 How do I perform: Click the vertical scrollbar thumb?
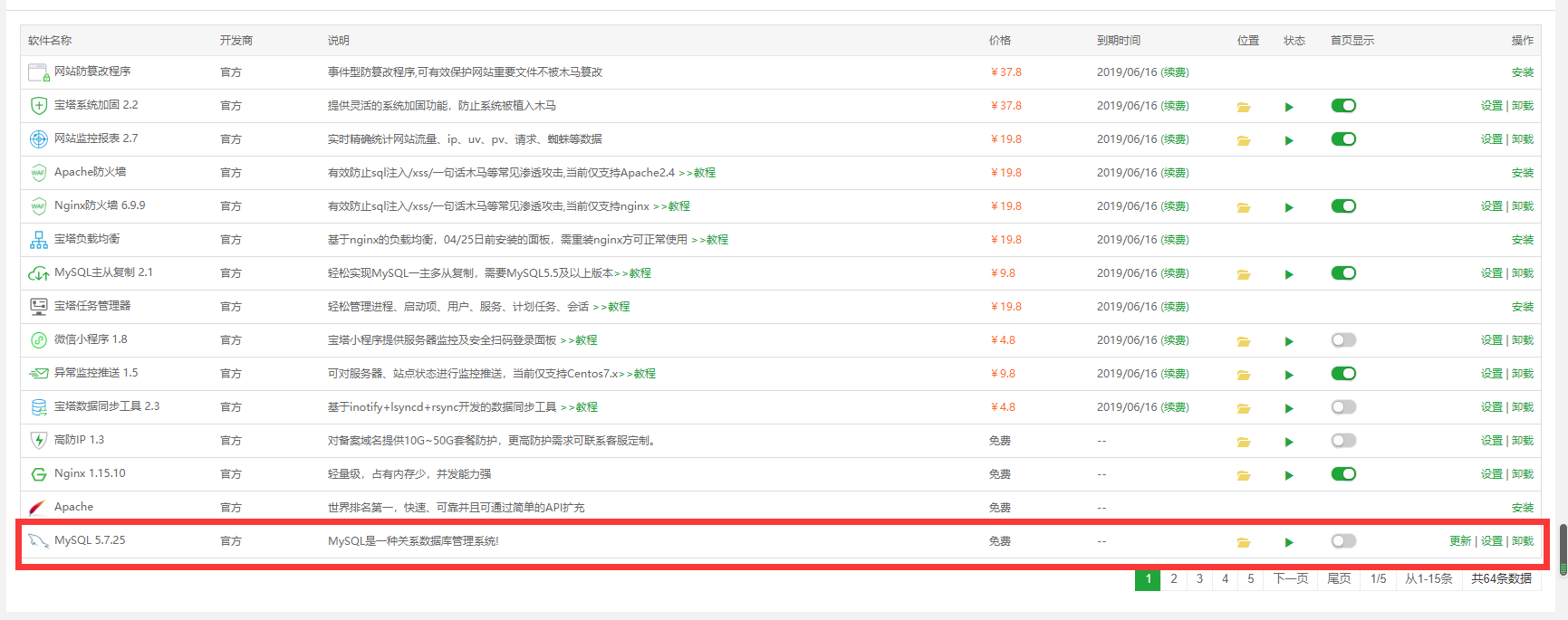click(x=1563, y=548)
